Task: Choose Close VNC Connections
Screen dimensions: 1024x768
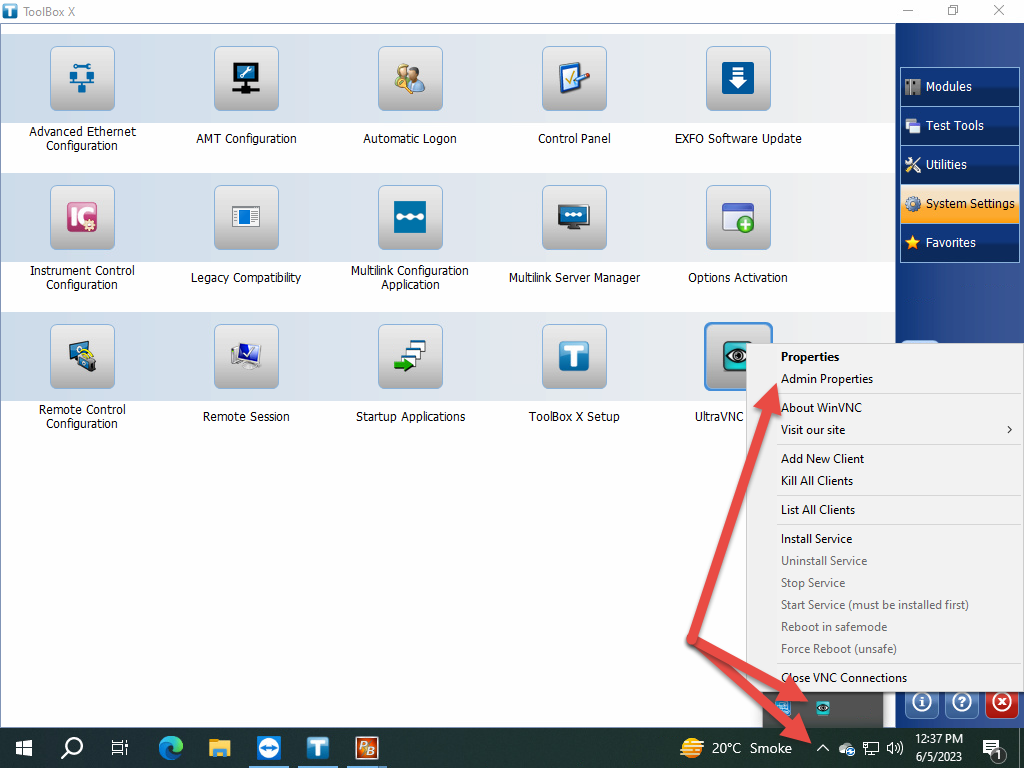Action: click(x=886, y=678)
